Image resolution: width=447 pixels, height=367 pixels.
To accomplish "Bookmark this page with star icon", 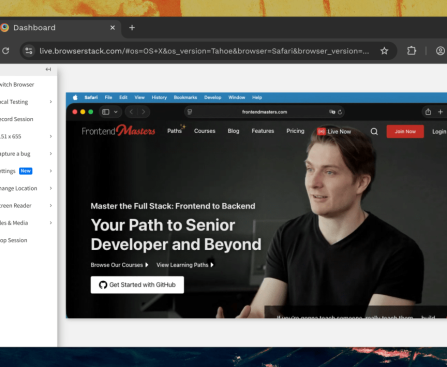I will click(x=384, y=51).
